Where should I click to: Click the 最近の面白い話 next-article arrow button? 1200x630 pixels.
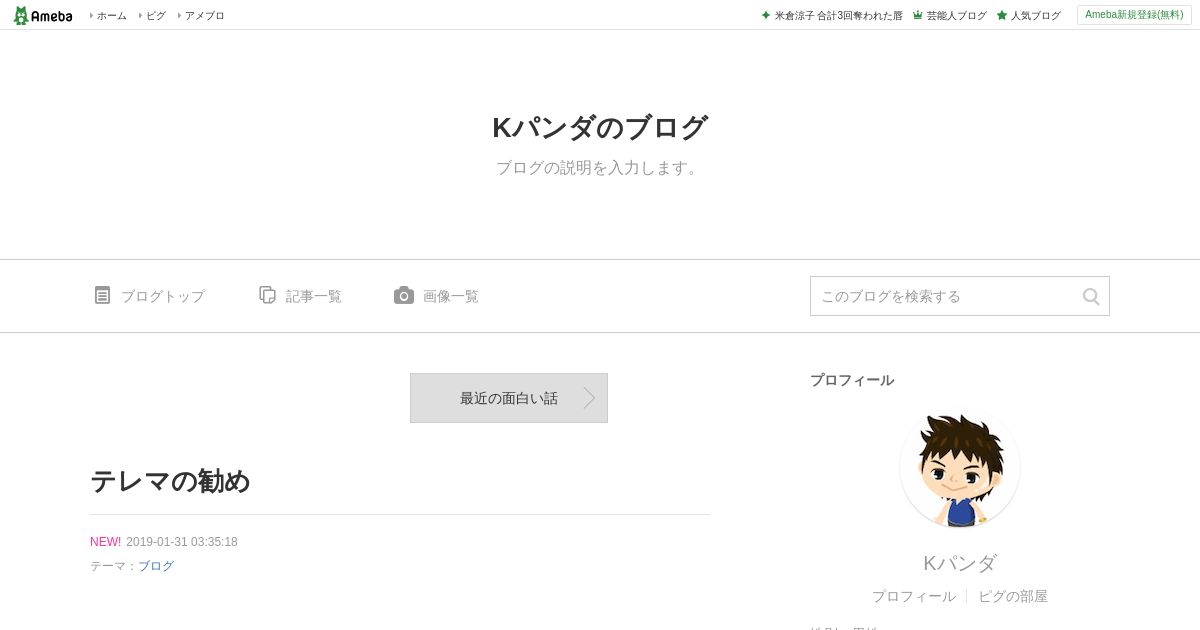click(x=509, y=398)
